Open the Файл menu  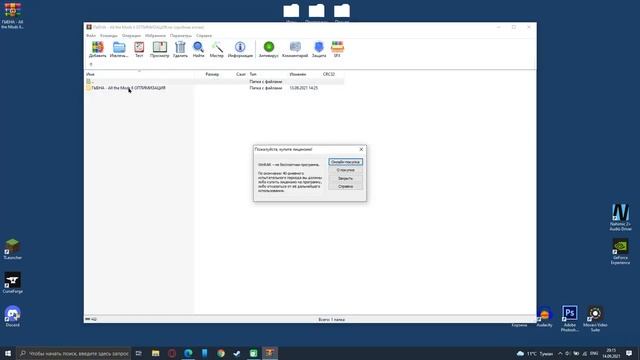pyautogui.click(x=91, y=36)
